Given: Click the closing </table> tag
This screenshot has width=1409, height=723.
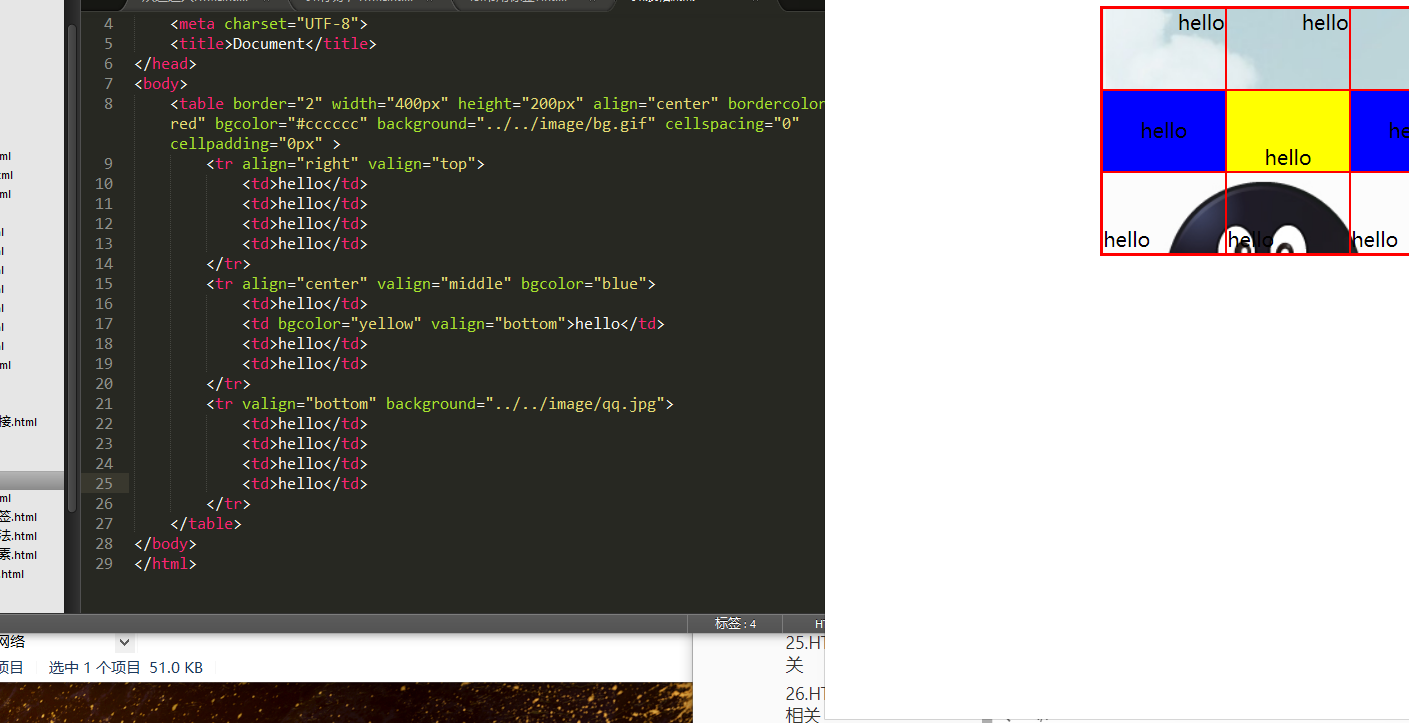Looking at the screenshot, I should pyautogui.click(x=206, y=524).
